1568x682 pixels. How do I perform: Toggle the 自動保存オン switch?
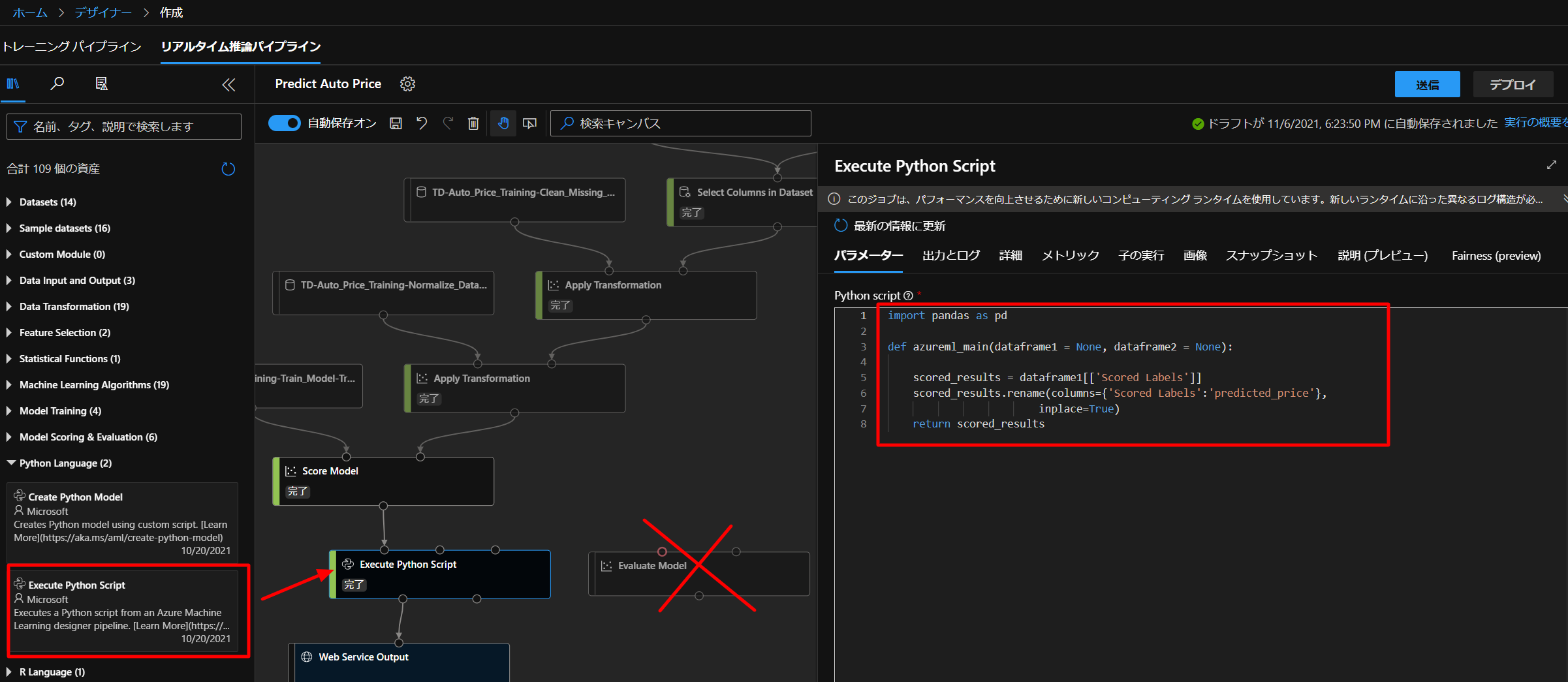click(x=284, y=123)
